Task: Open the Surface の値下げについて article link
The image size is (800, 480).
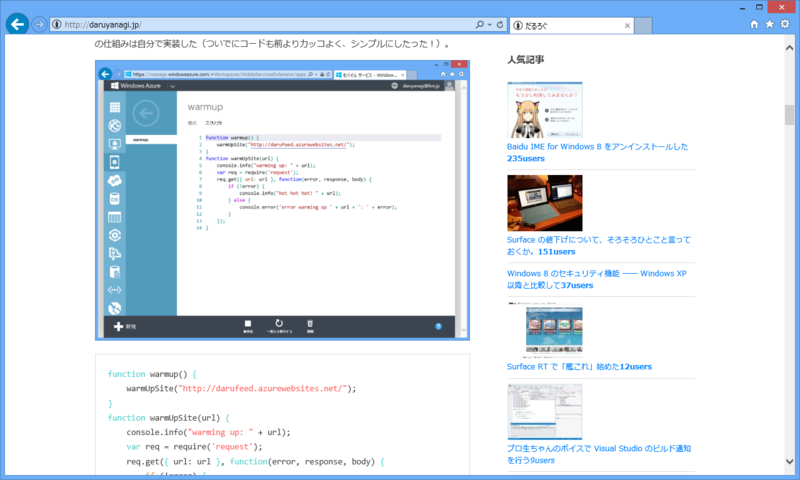Action: 598,245
